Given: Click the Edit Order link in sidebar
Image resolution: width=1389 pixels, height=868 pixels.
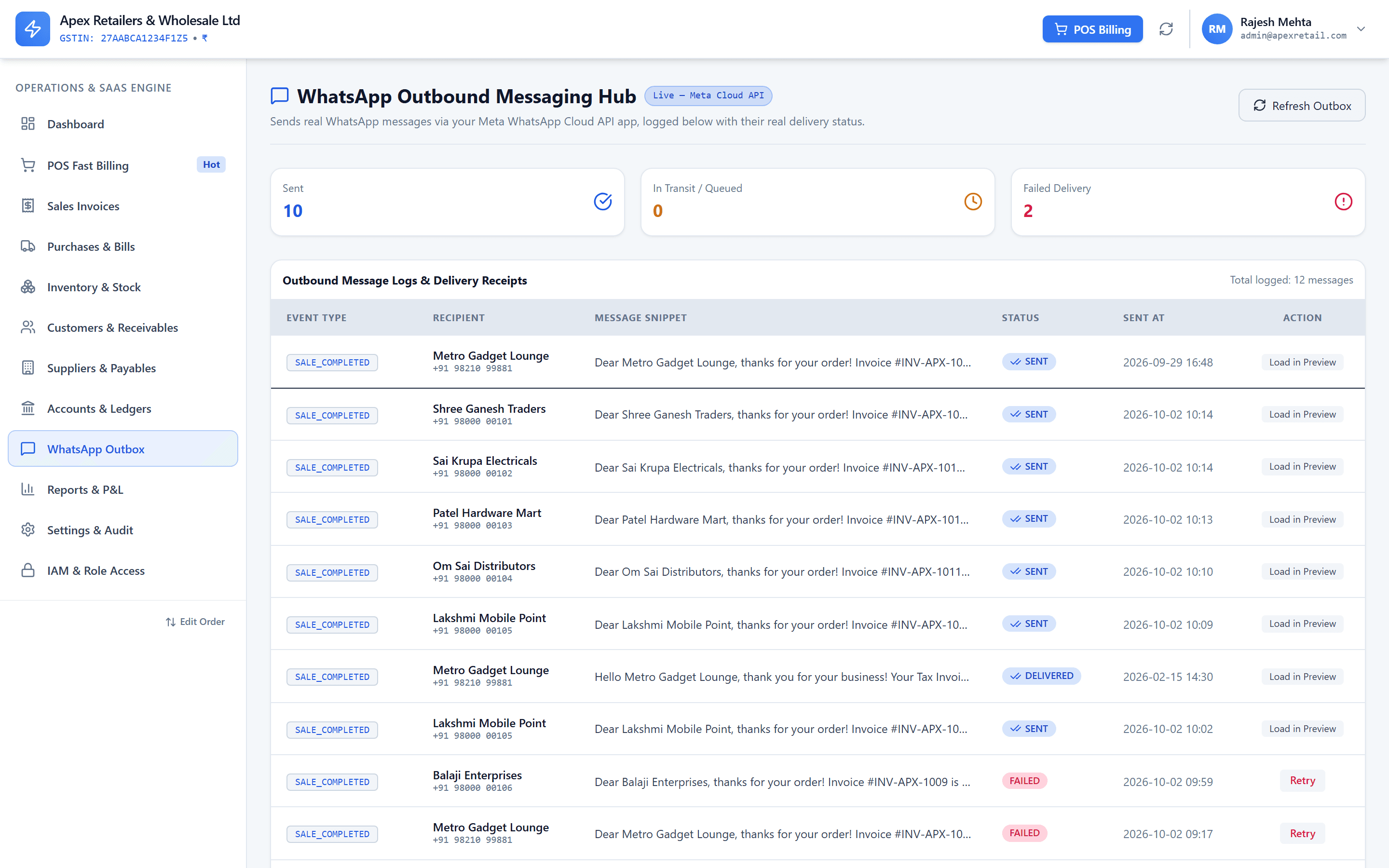Looking at the screenshot, I should (195, 622).
